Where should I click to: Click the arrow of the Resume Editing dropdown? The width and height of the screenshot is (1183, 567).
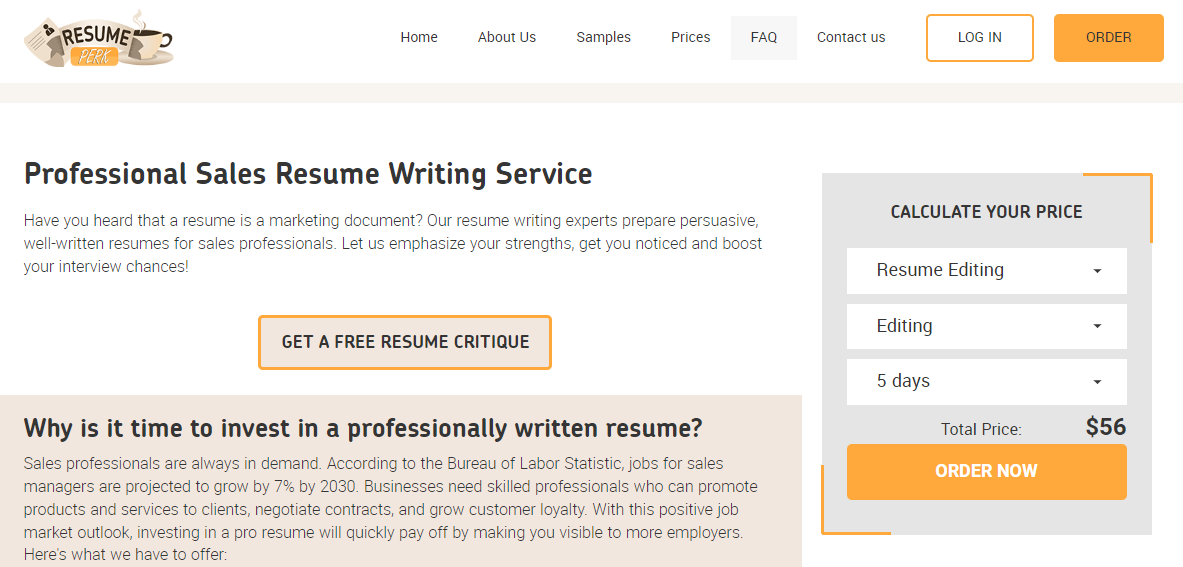click(x=1097, y=271)
